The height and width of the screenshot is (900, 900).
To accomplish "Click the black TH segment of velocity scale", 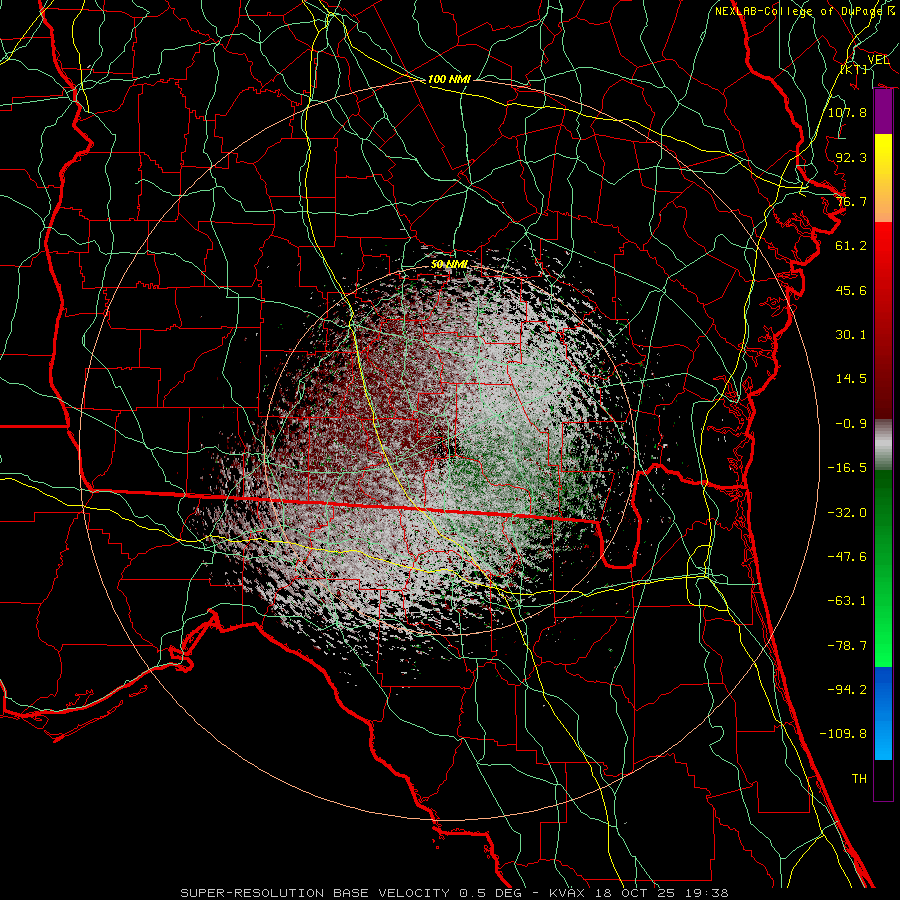I will (883, 780).
